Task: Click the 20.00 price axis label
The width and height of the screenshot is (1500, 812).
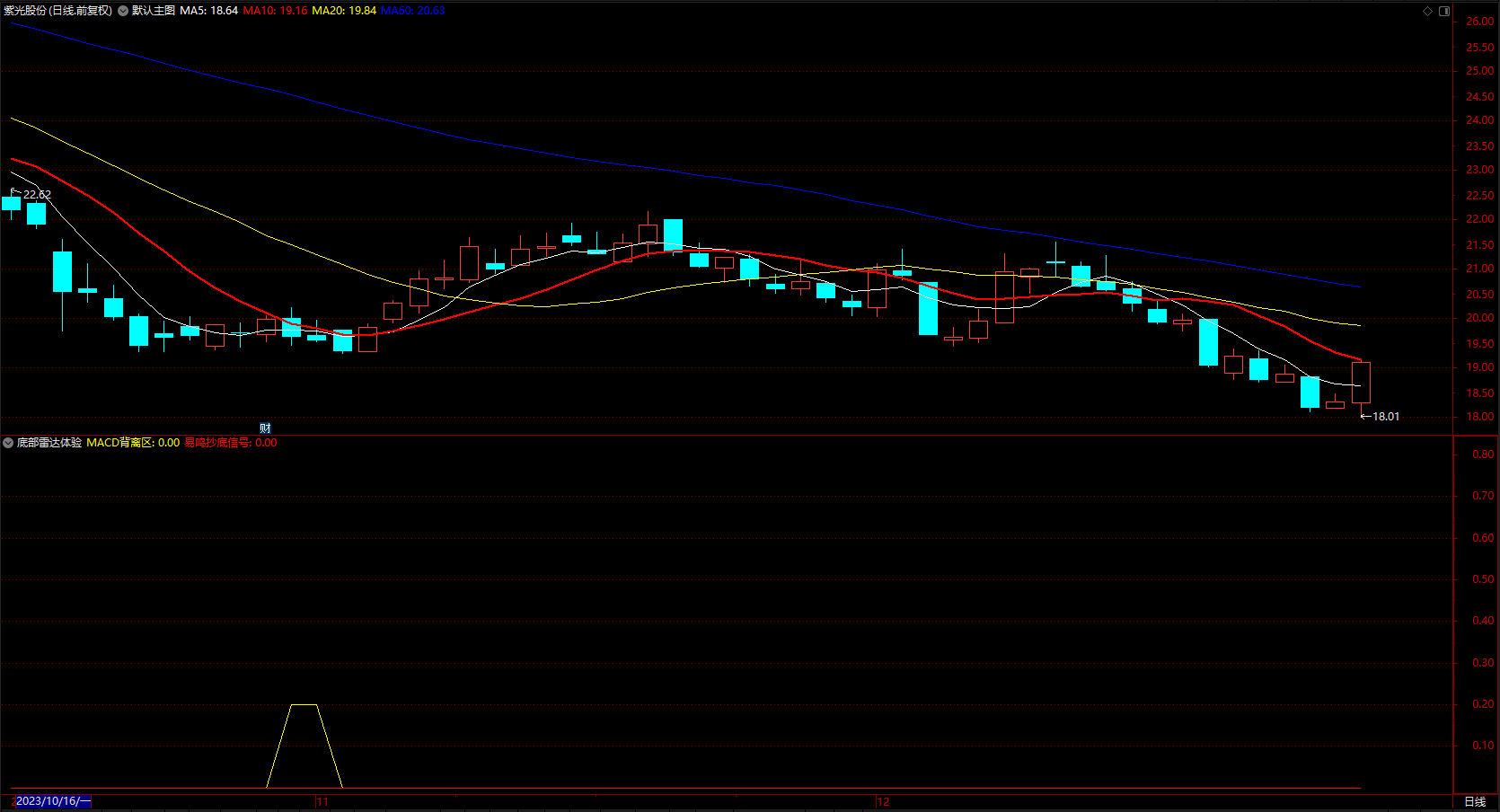Action: tap(1480, 318)
